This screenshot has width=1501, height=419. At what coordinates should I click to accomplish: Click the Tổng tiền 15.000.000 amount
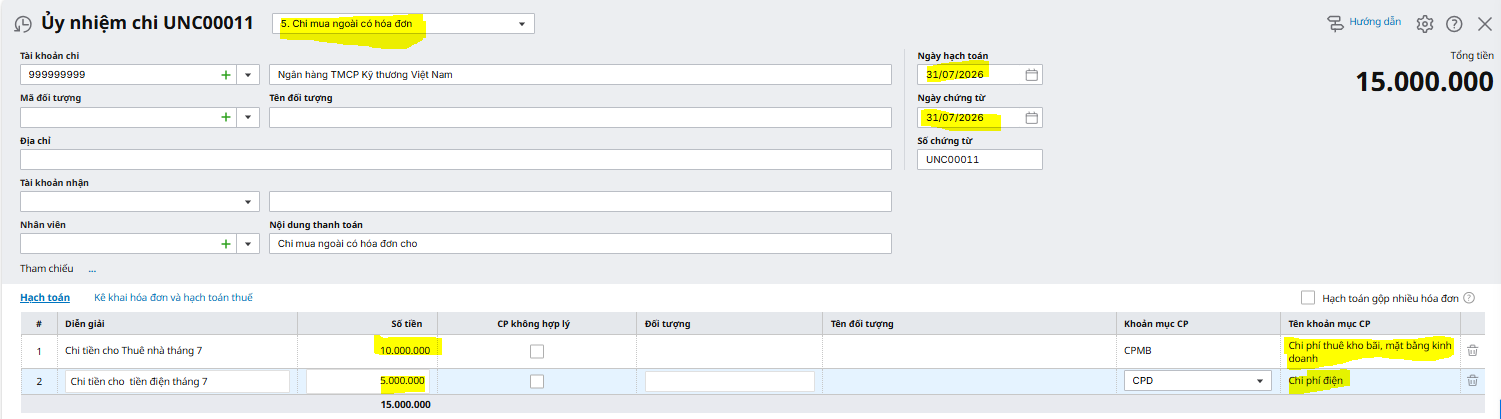click(x=1425, y=82)
